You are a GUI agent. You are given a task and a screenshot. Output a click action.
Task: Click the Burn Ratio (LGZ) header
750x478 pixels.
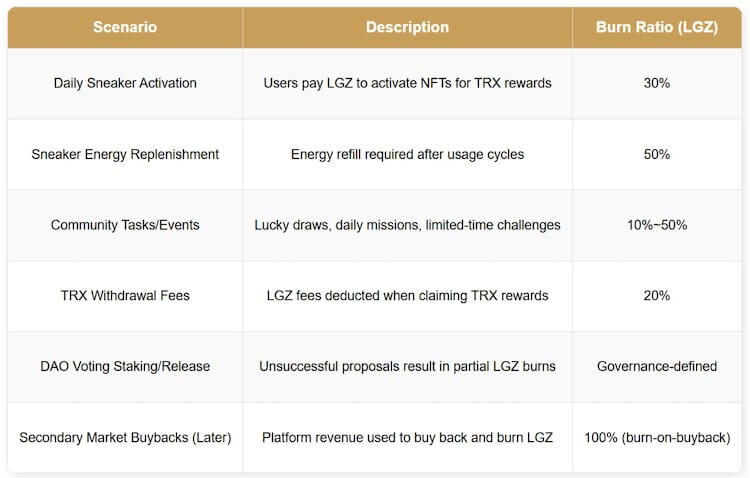pos(657,27)
